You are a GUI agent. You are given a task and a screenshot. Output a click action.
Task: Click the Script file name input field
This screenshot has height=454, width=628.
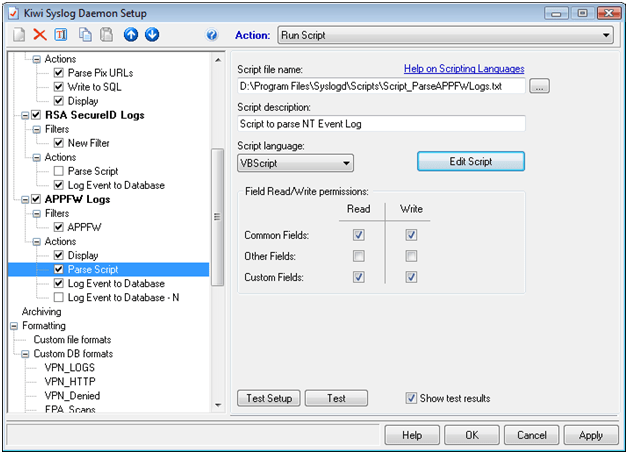[x=380, y=87]
